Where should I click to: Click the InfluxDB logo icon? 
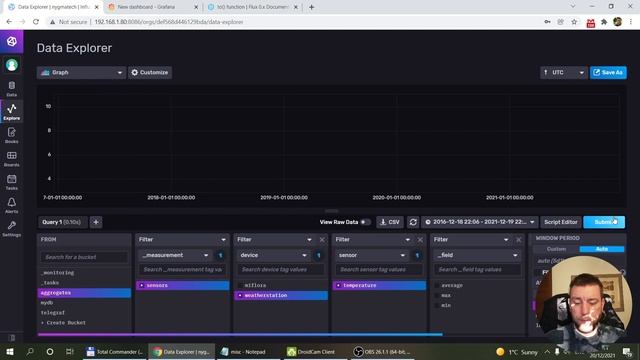[x=11, y=41]
